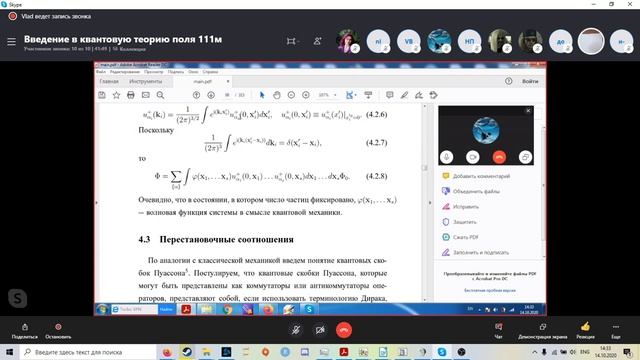
Task: Open Skype icon in Windows taskbar
Action: pos(442,352)
